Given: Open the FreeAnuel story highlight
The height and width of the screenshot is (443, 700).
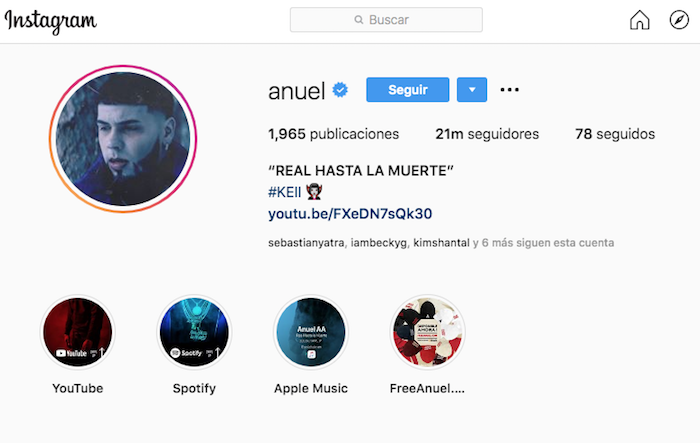Looking at the screenshot, I should coord(427,332).
